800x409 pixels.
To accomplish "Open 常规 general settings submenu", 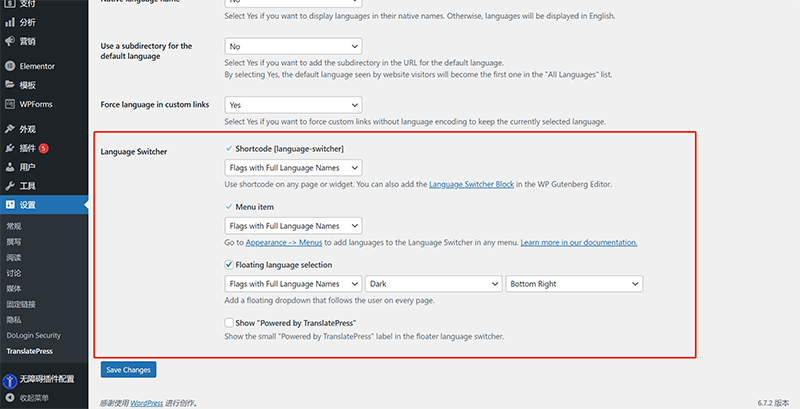I will pos(14,226).
